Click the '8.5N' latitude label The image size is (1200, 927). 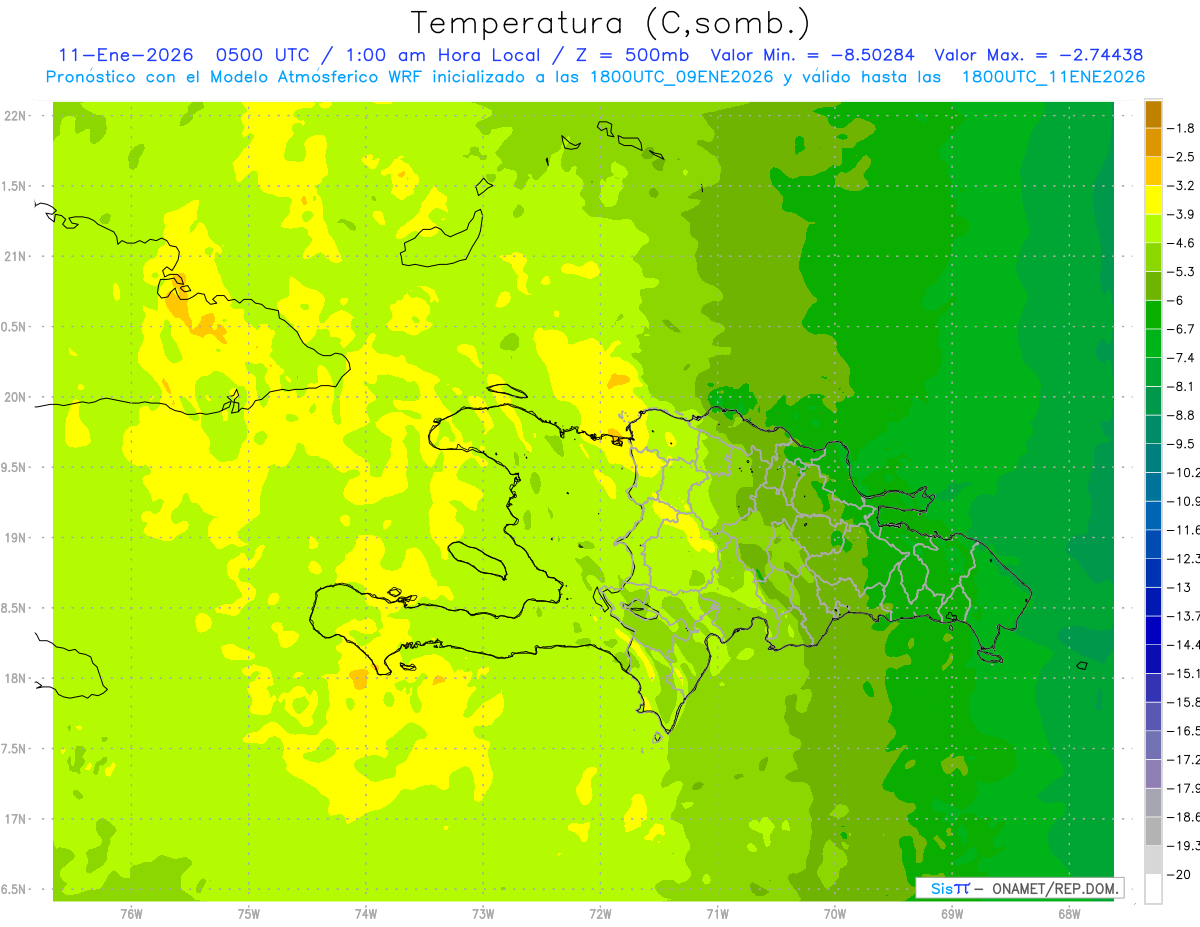pyautogui.click(x=14, y=608)
